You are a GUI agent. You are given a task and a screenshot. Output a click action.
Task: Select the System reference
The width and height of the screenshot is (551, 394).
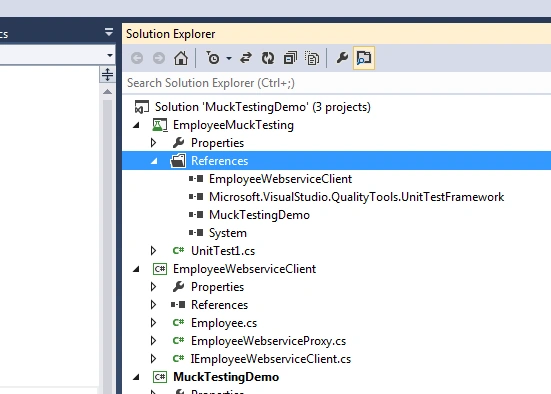click(x=228, y=233)
